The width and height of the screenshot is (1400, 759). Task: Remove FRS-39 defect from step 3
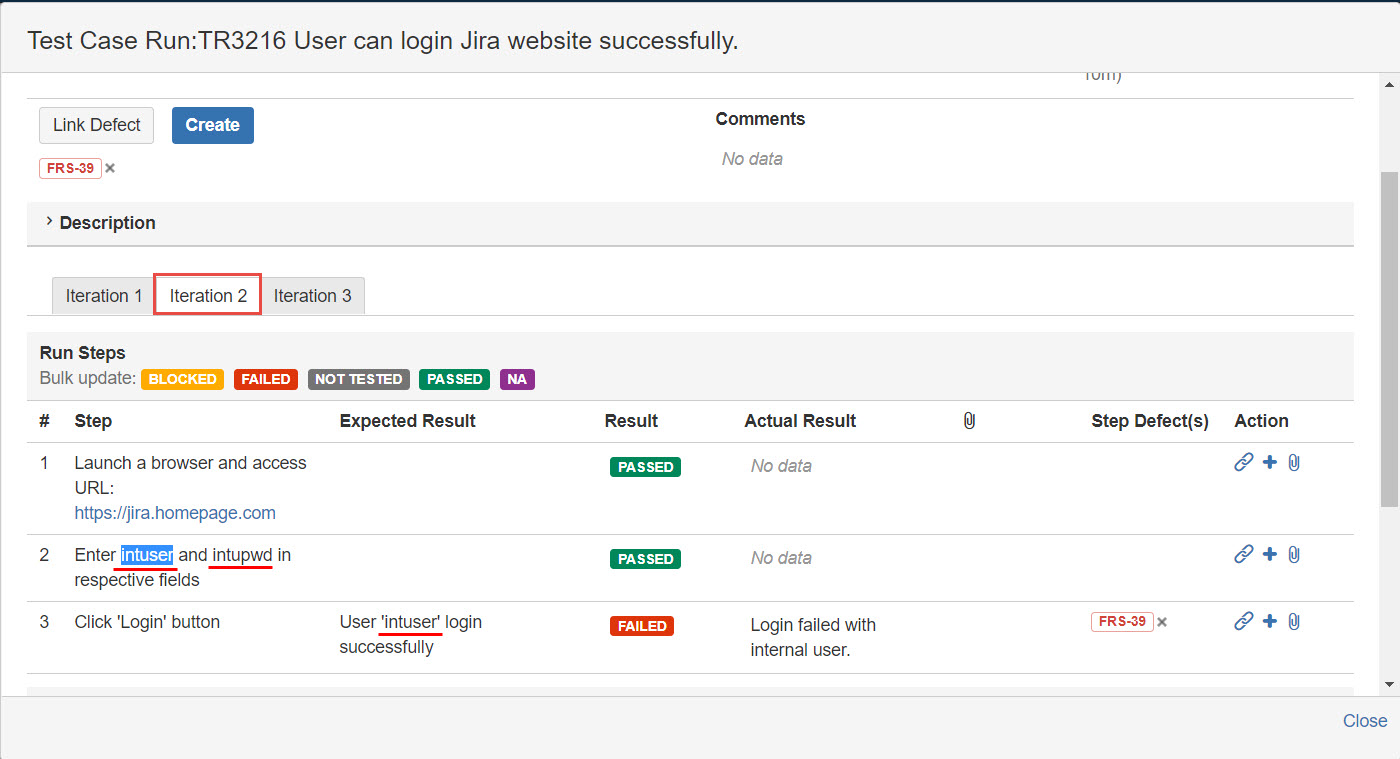point(1162,622)
